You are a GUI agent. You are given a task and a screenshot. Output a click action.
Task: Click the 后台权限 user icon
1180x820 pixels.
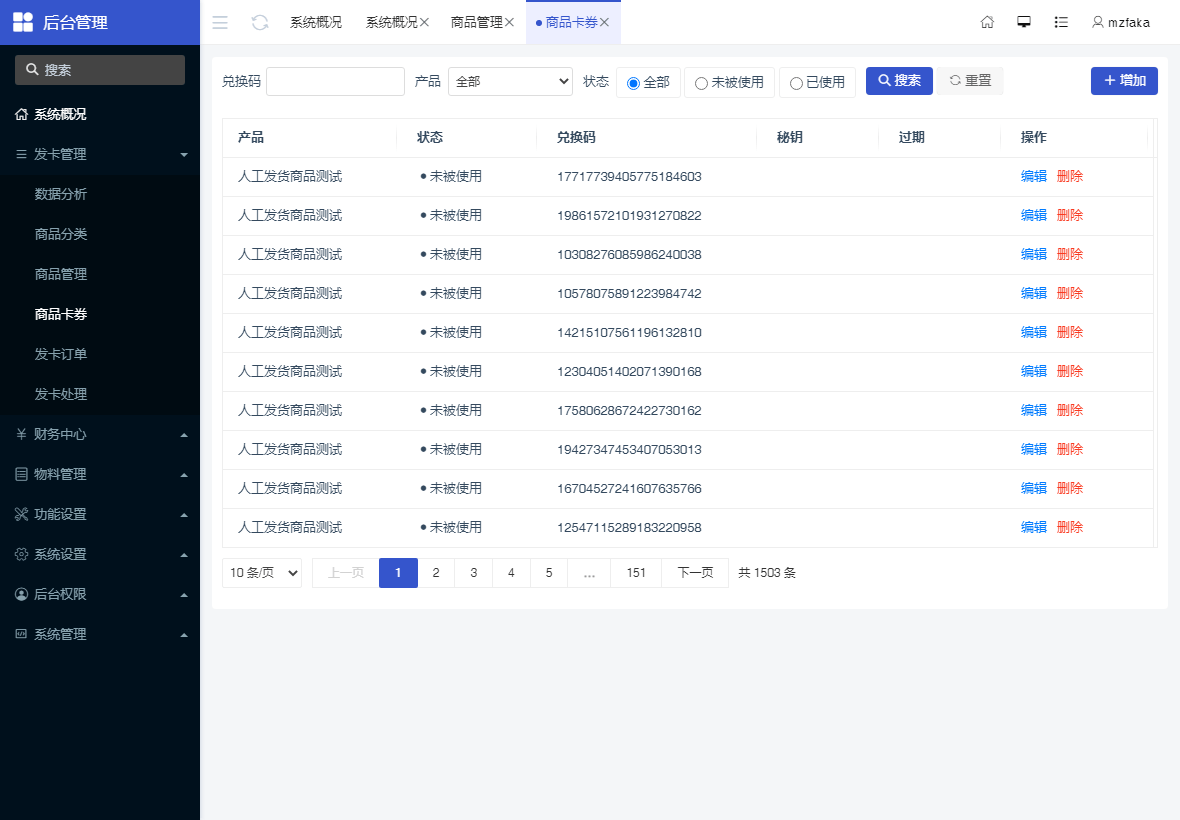coord(21,594)
